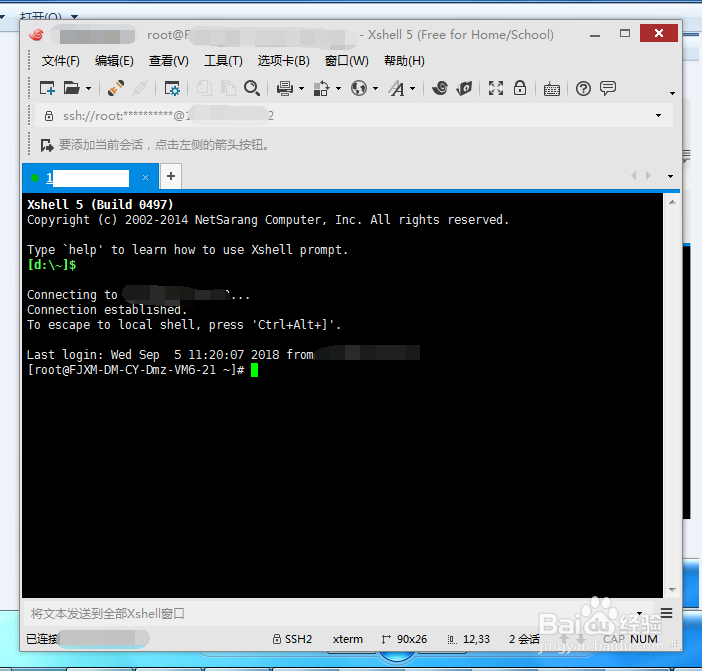This screenshot has height=671, width=702.
Task: Click terminal scrollbar down arrow
Action: 672,590
